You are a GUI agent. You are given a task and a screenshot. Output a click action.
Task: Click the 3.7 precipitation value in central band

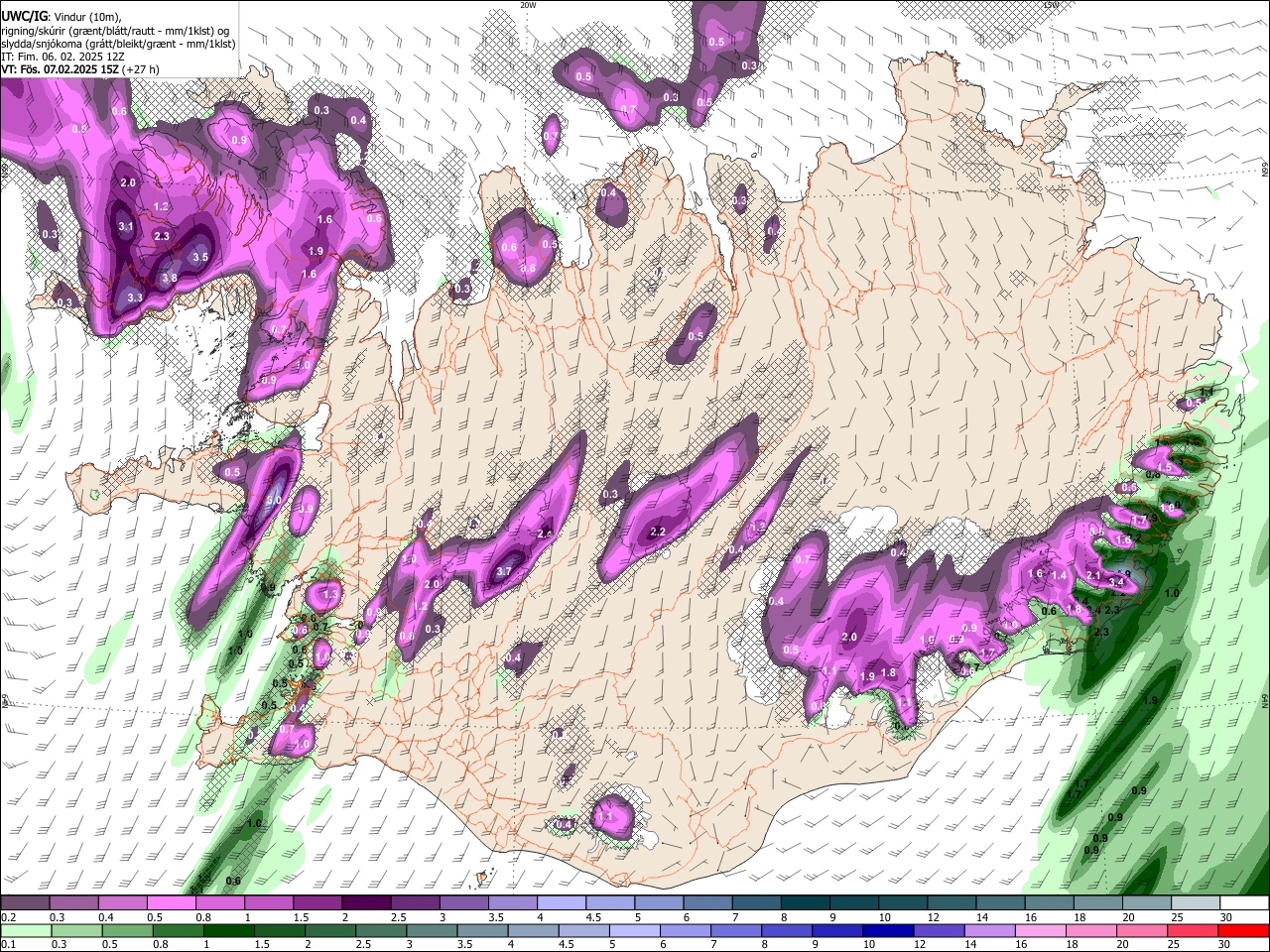[504, 571]
